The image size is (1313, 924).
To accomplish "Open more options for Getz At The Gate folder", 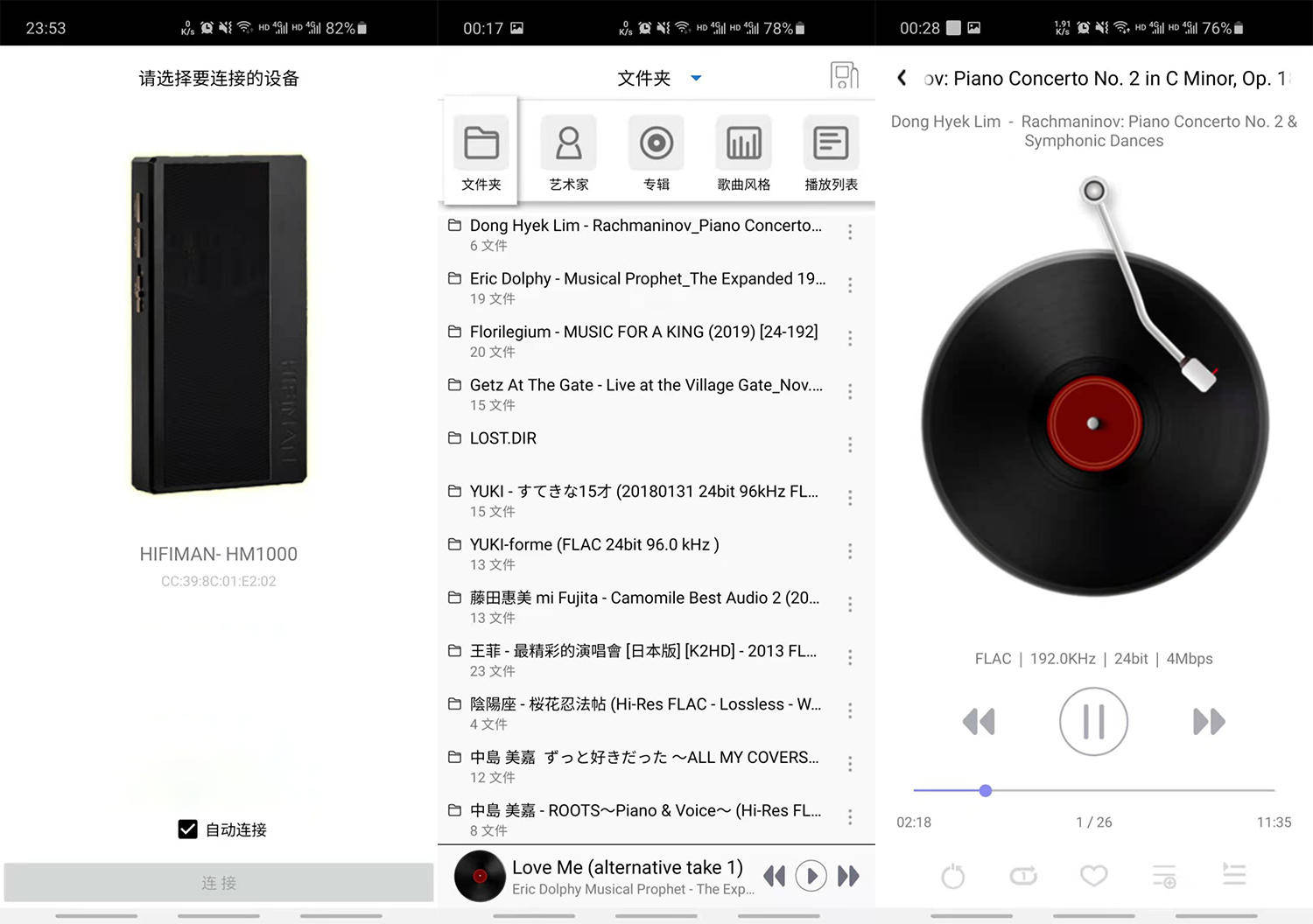I will point(850,392).
